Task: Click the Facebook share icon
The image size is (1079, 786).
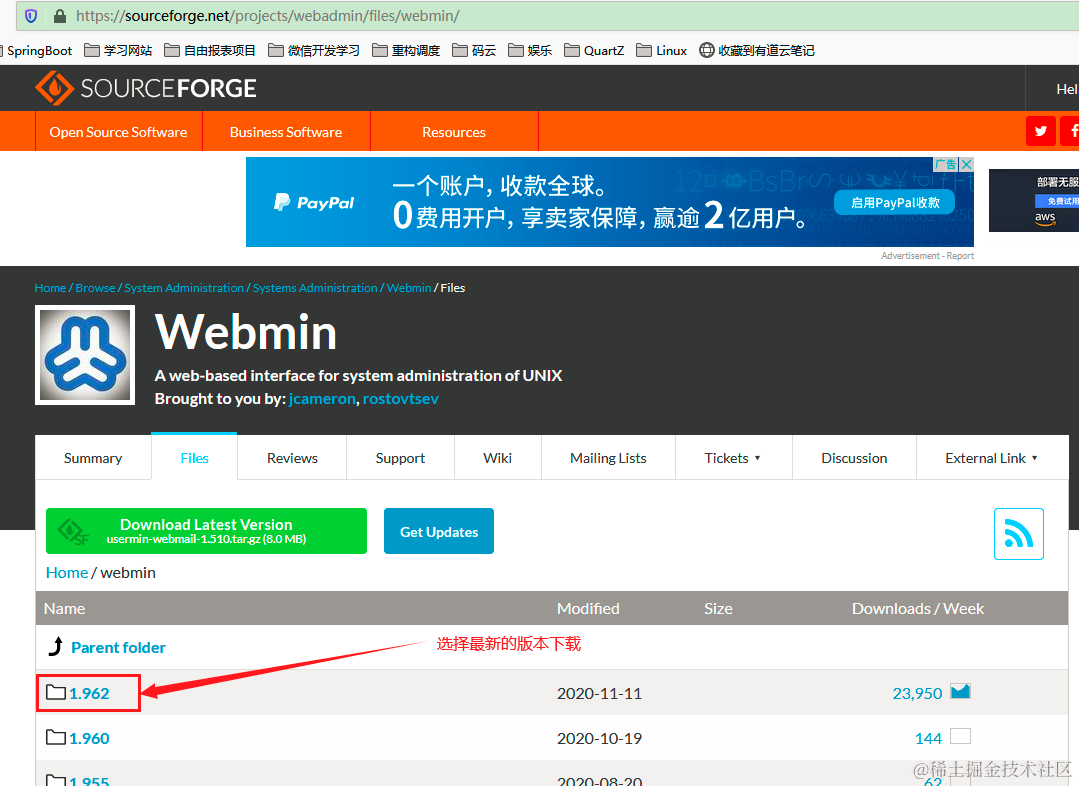Action: coord(1071,131)
